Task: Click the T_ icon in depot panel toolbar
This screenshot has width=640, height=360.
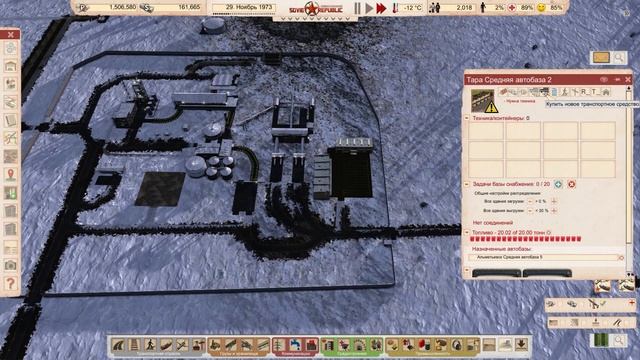Action: 595,92
